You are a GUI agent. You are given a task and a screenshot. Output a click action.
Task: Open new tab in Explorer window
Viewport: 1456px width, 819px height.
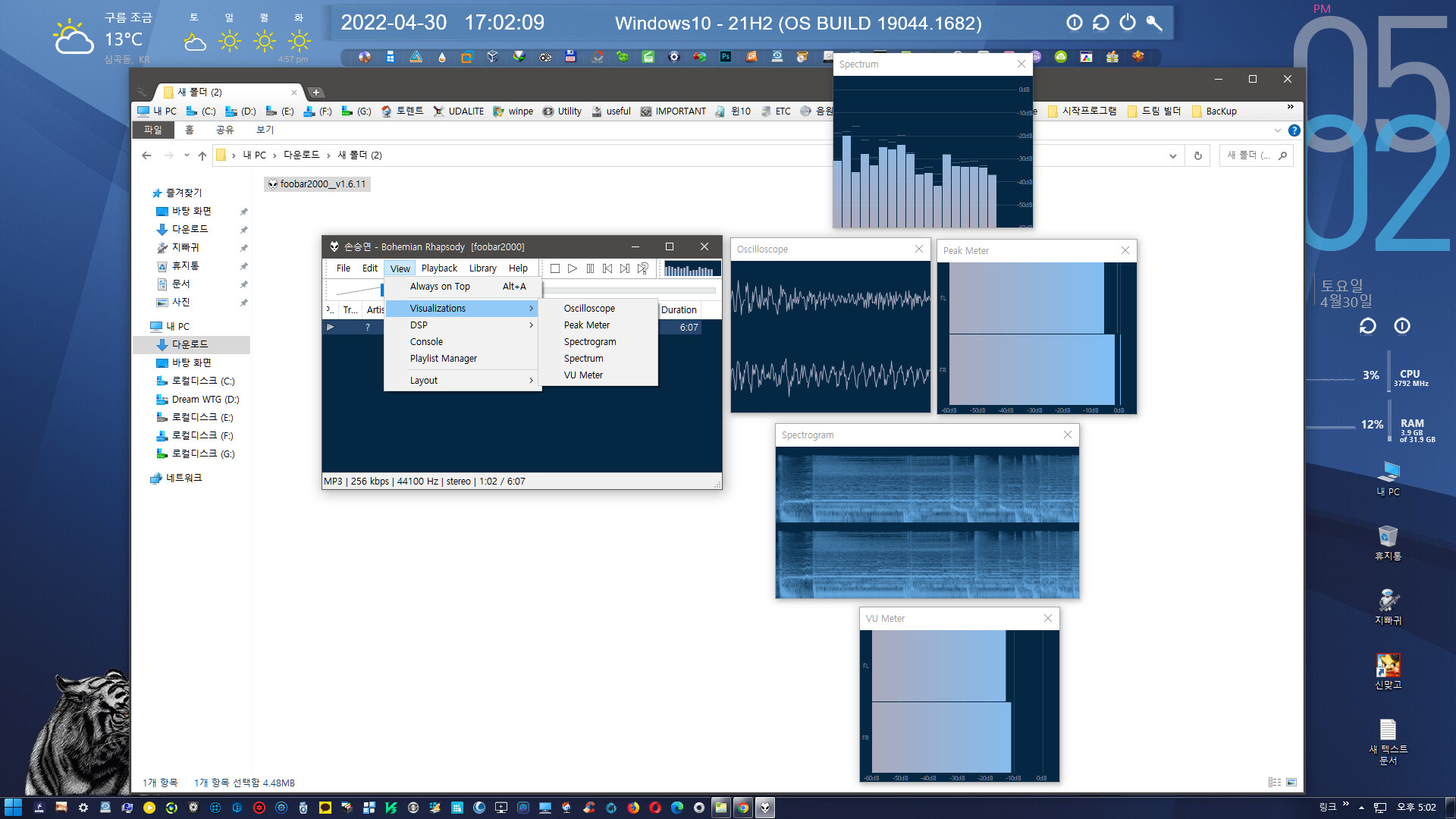(316, 93)
